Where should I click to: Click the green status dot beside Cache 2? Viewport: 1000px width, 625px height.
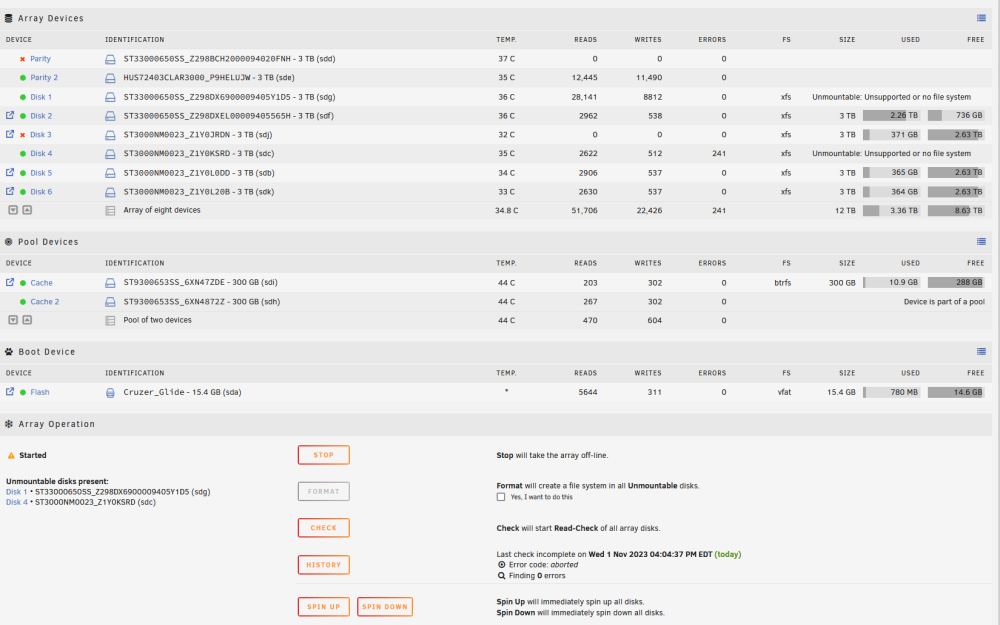[22, 302]
